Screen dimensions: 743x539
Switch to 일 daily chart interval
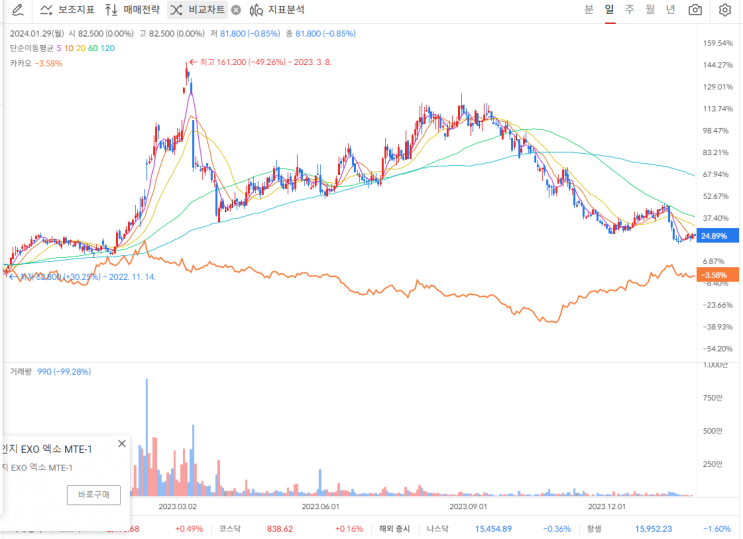(609, 9)
